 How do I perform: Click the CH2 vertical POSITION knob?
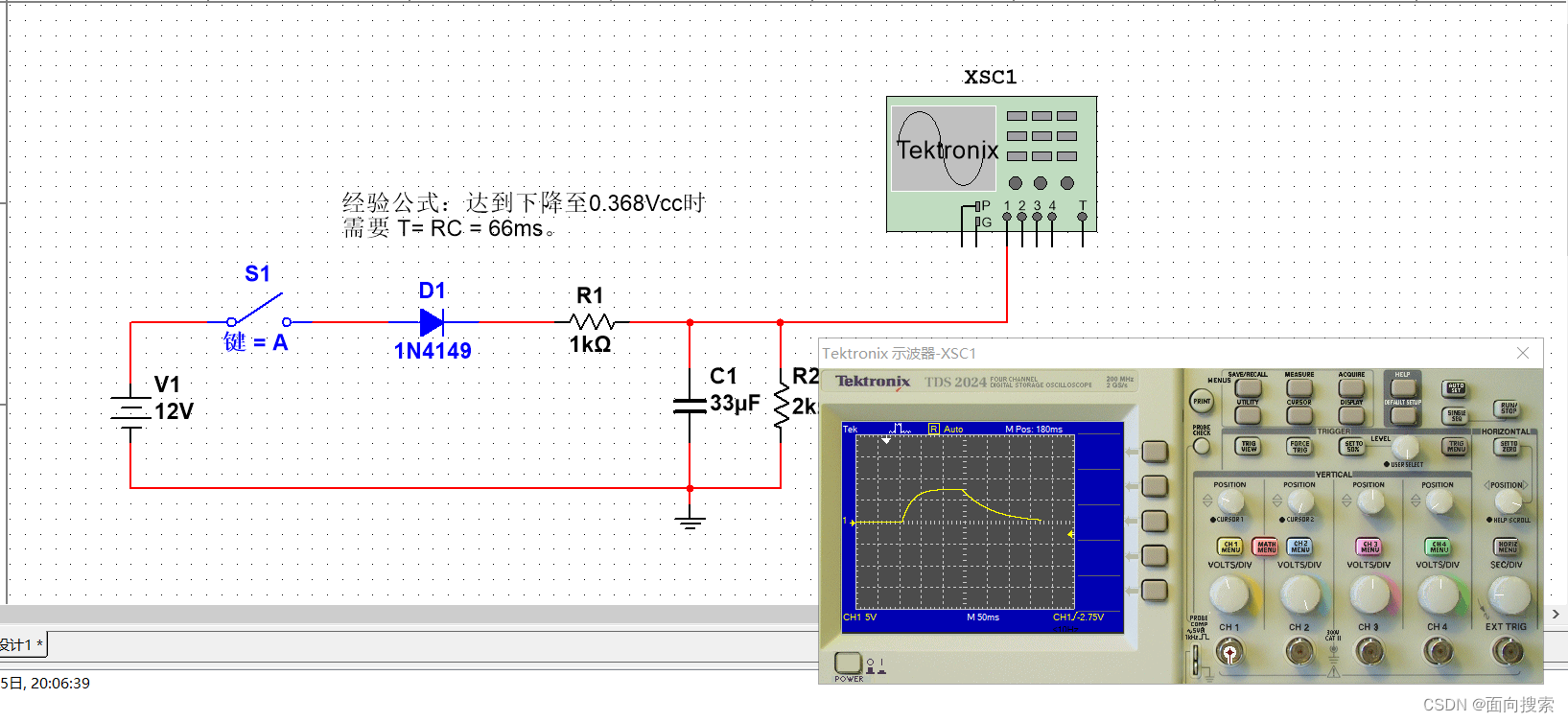[x=1300, y=501]
